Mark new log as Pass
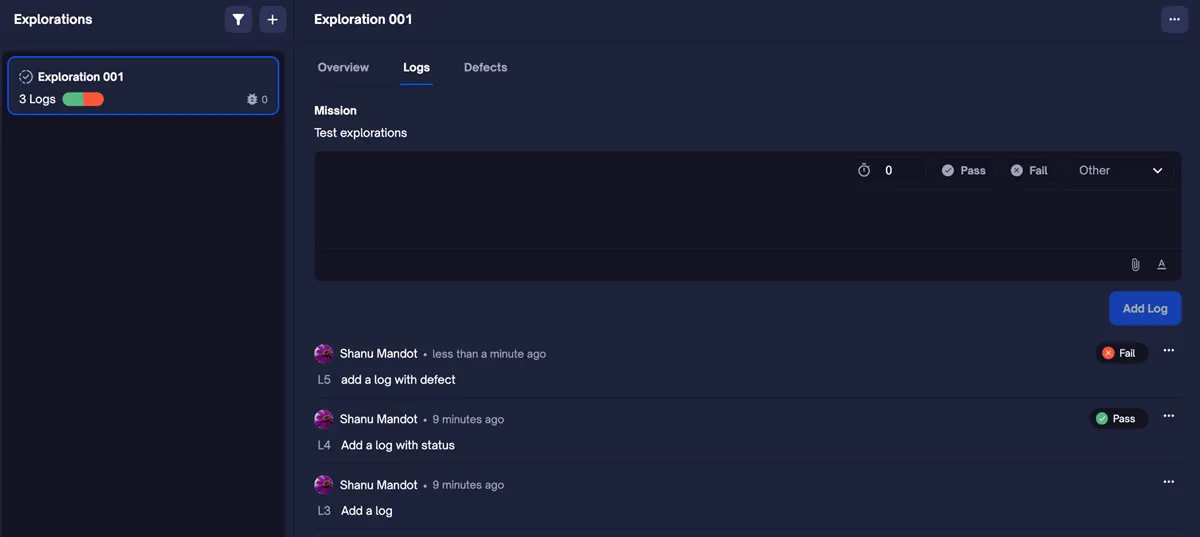This screenshot has width=1200, height=537. click(963, 170)
